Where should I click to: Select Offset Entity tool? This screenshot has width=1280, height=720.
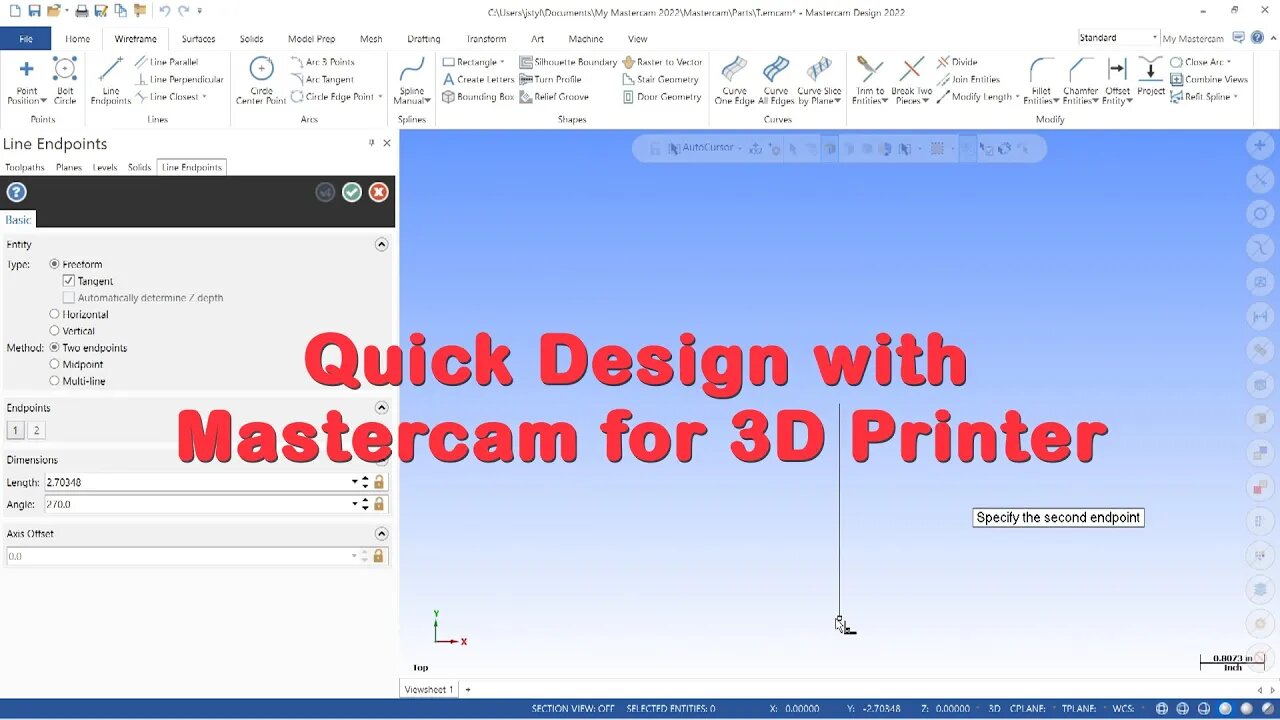(1117, 80)
